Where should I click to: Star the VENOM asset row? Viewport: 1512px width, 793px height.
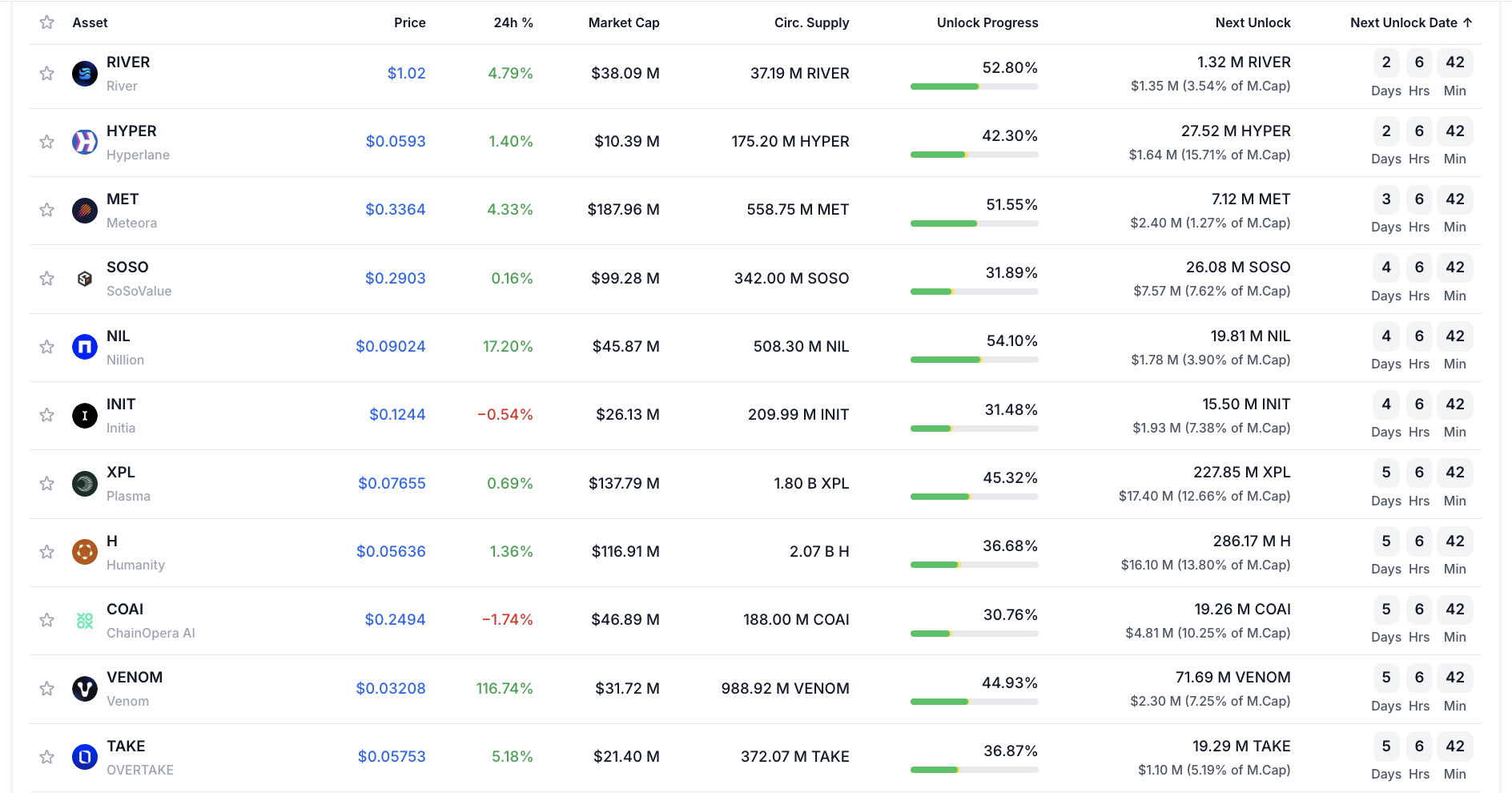point(47,689)
